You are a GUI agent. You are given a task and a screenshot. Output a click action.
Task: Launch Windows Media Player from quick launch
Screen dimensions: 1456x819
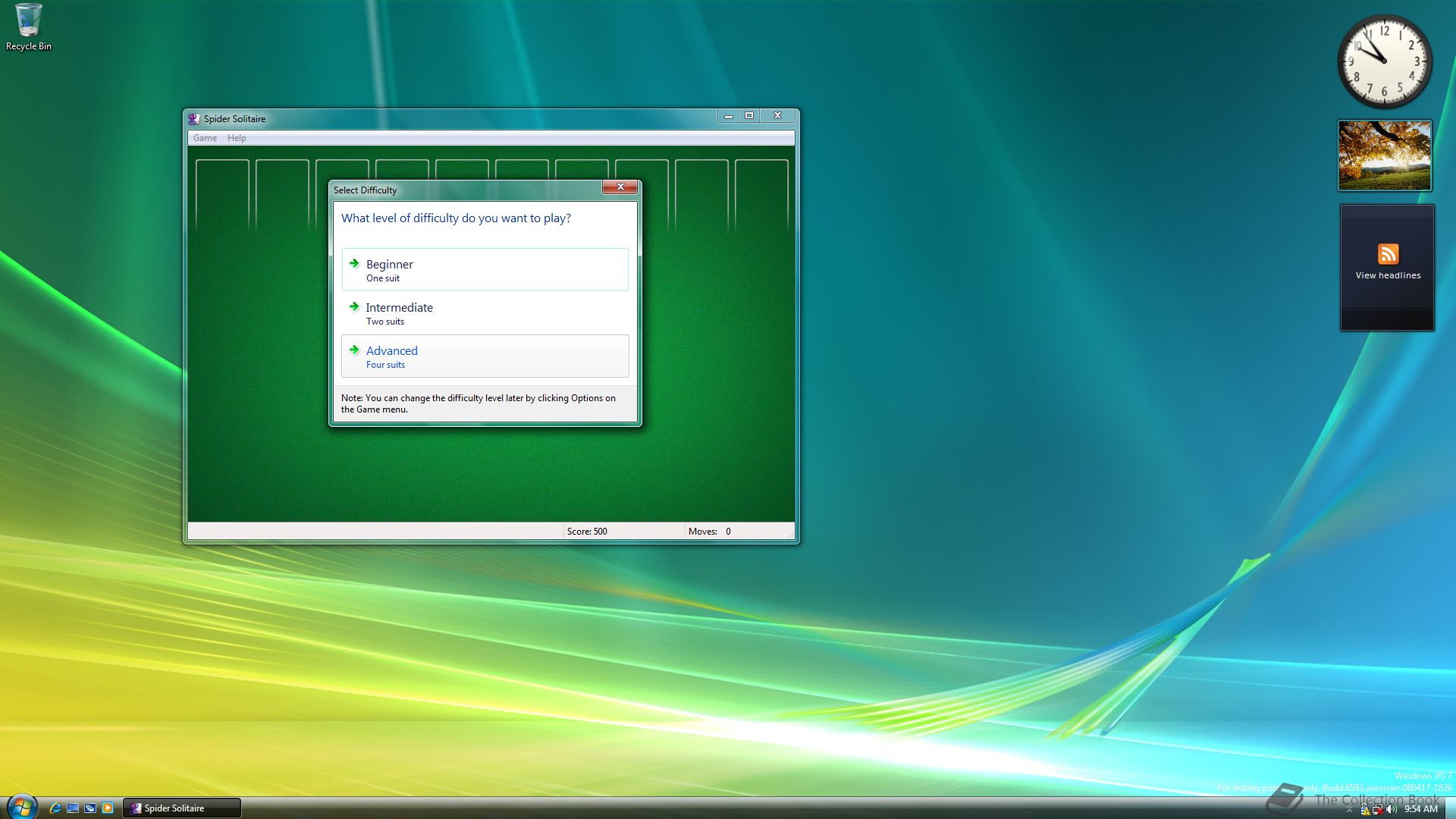click(108, 808)
